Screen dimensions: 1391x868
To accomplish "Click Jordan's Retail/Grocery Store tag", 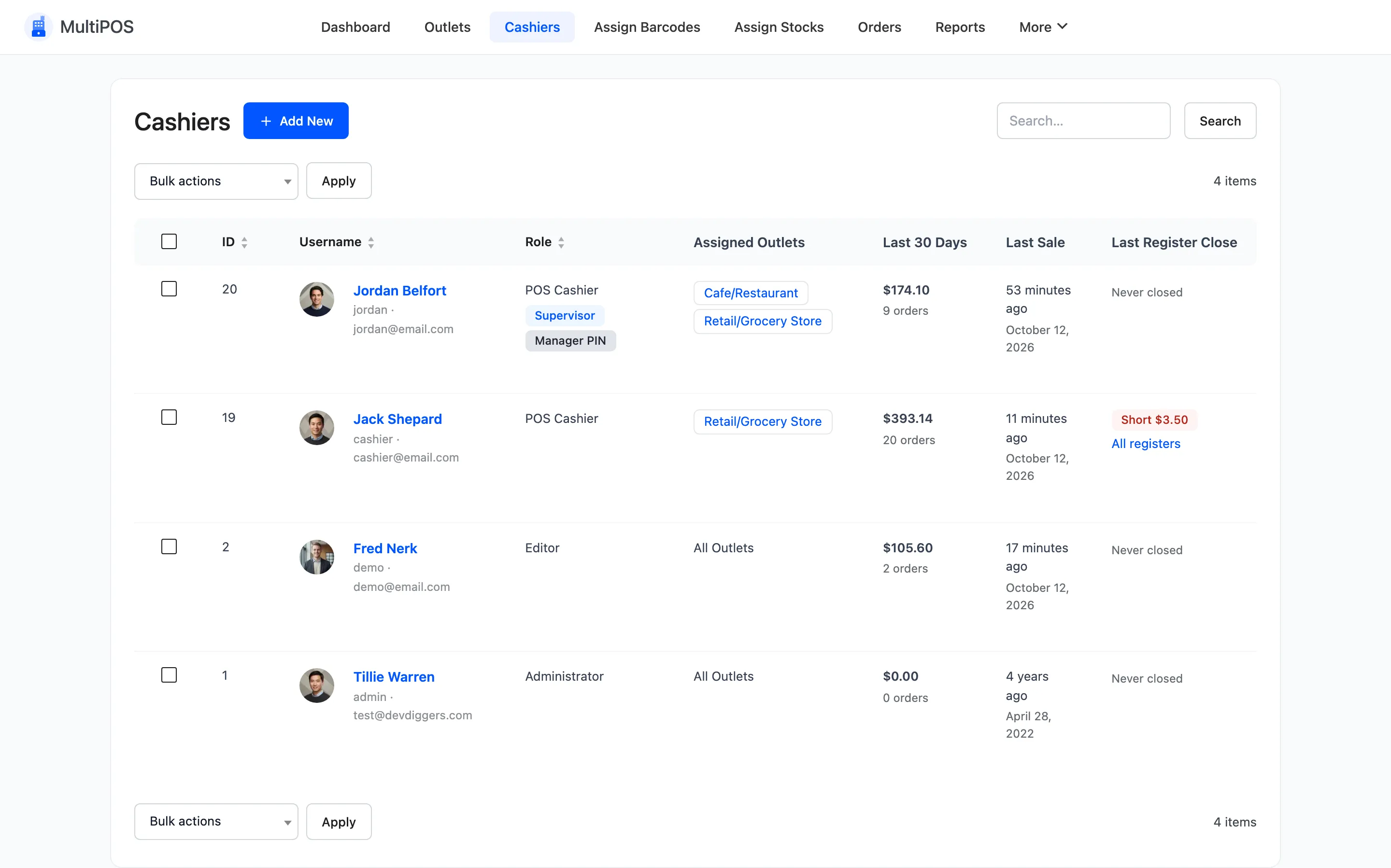I will pos(763,321).
